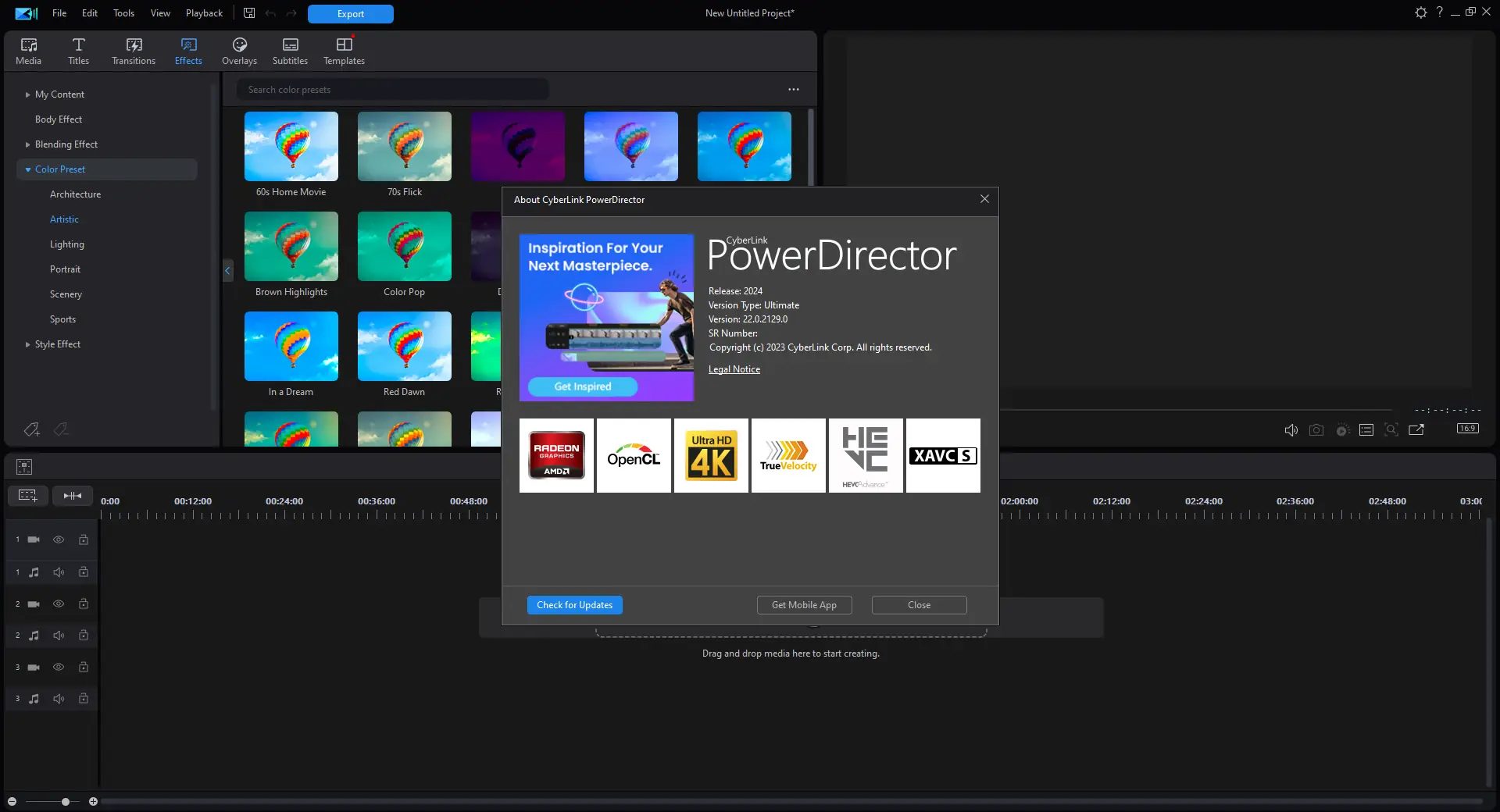Open the Titles room
Screen dimensions: 1500x812
coord(78,52)
